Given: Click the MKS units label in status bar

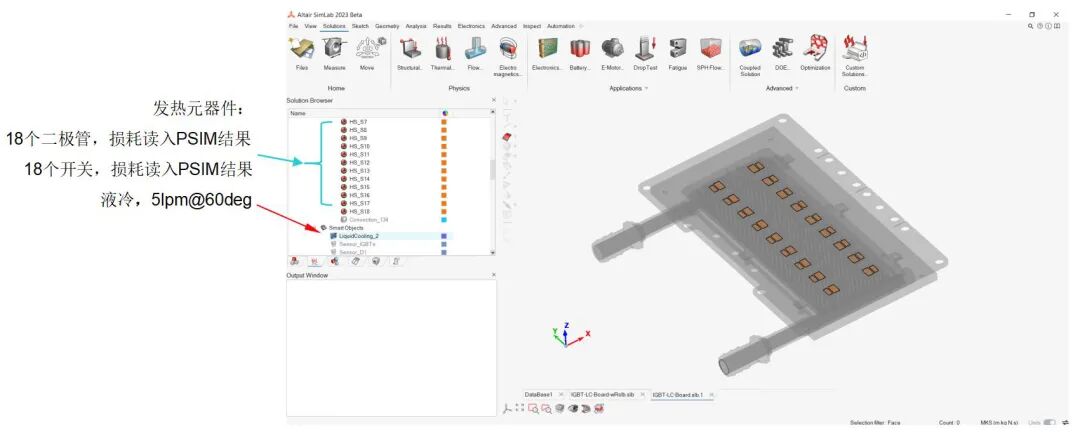Looking at the screenshot, I should (1001, 422).
